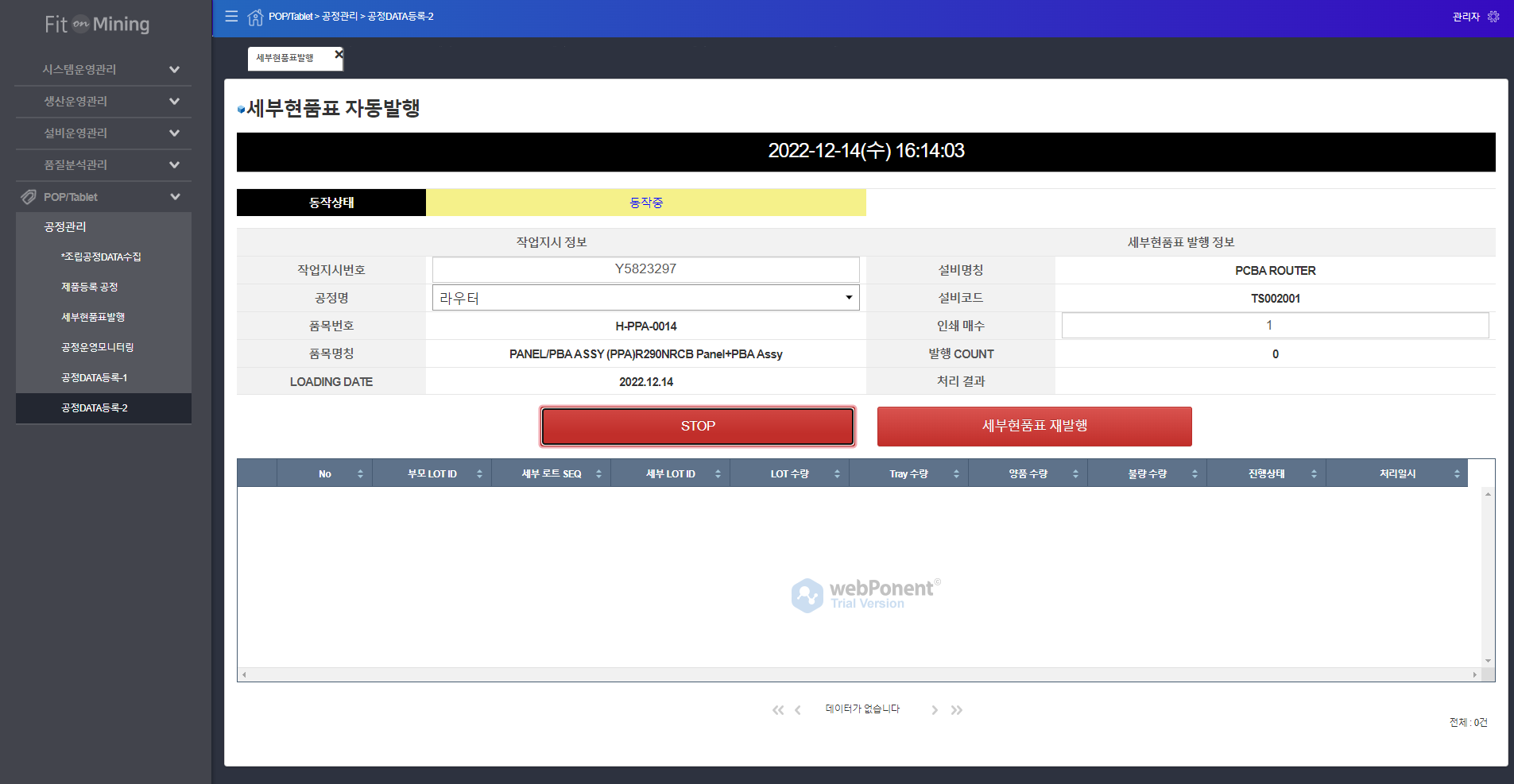Close the 세부현품표발행 tab
Screen dimensions: 1514x784
coord(339,54)
